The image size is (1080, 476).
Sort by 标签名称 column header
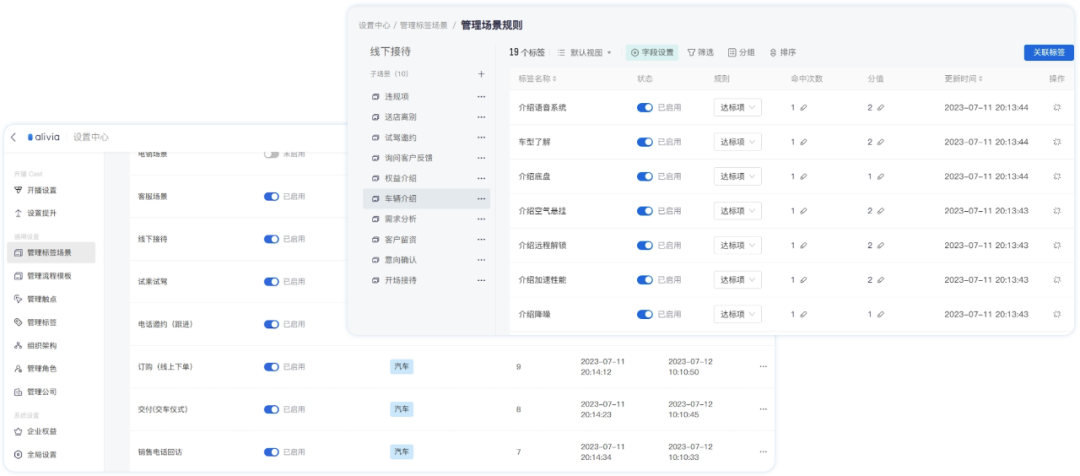(x=537, y=79)
